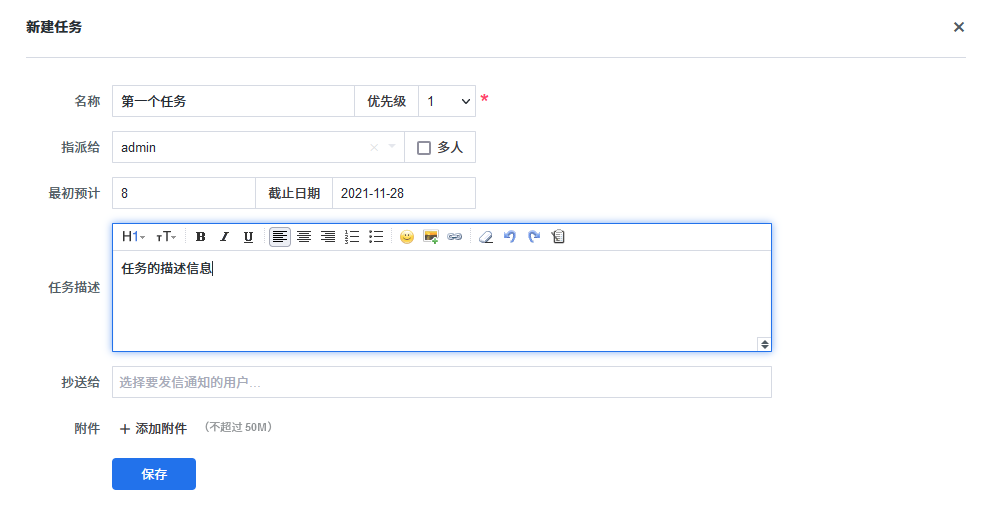992x514 pixels.
Task: Click 添加附件 to add an attachment
Action: coord(153,428)
